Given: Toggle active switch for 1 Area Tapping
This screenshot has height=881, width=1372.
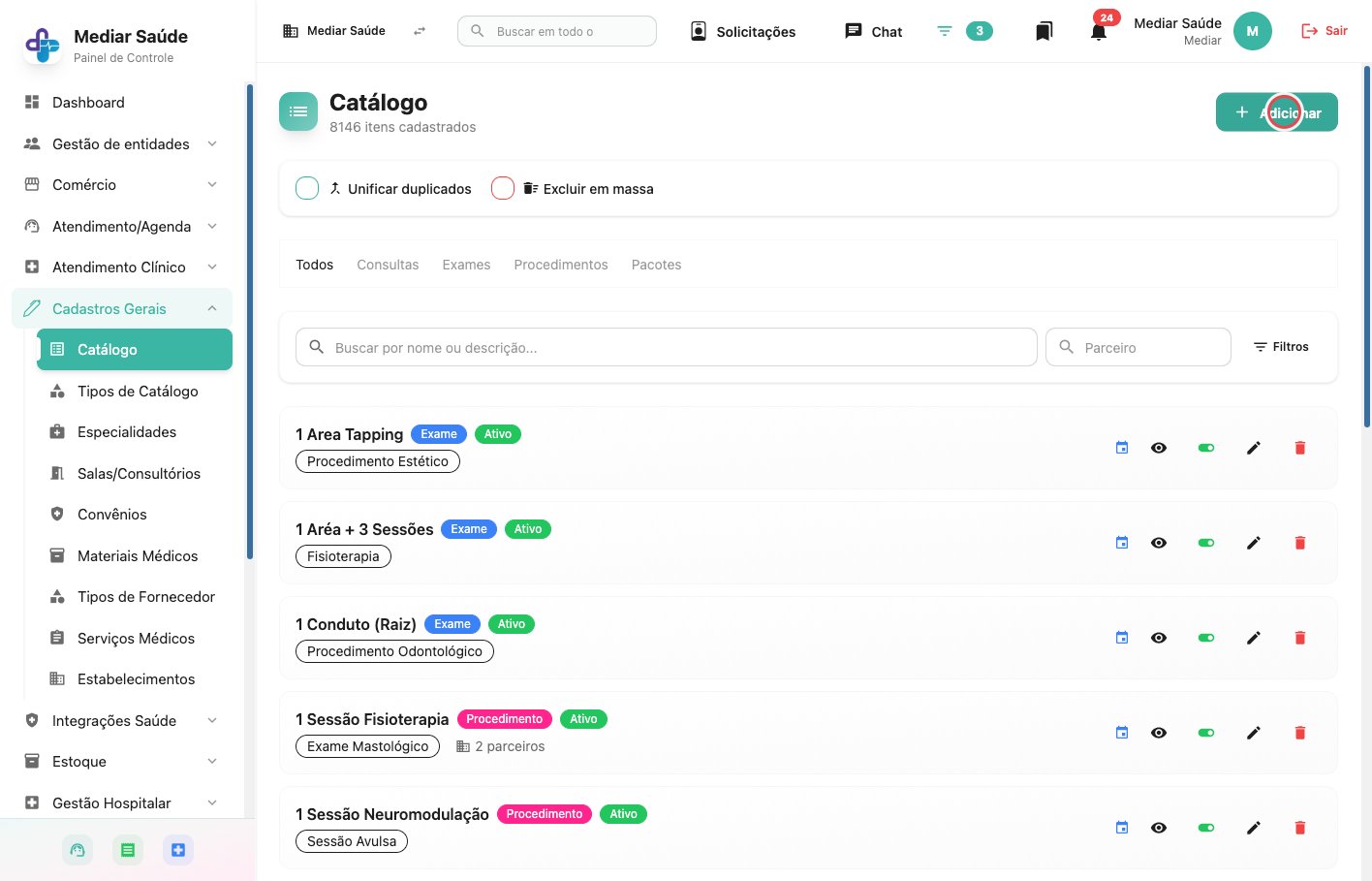Looking at the screenshot, I should (x=1206, y=448).
